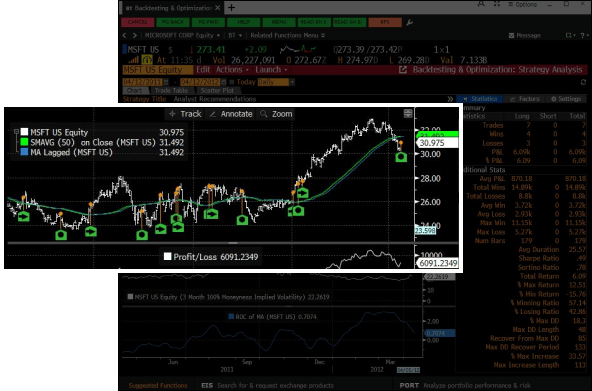Click the blue MA Lagged legend swatch

pos(24,152)
